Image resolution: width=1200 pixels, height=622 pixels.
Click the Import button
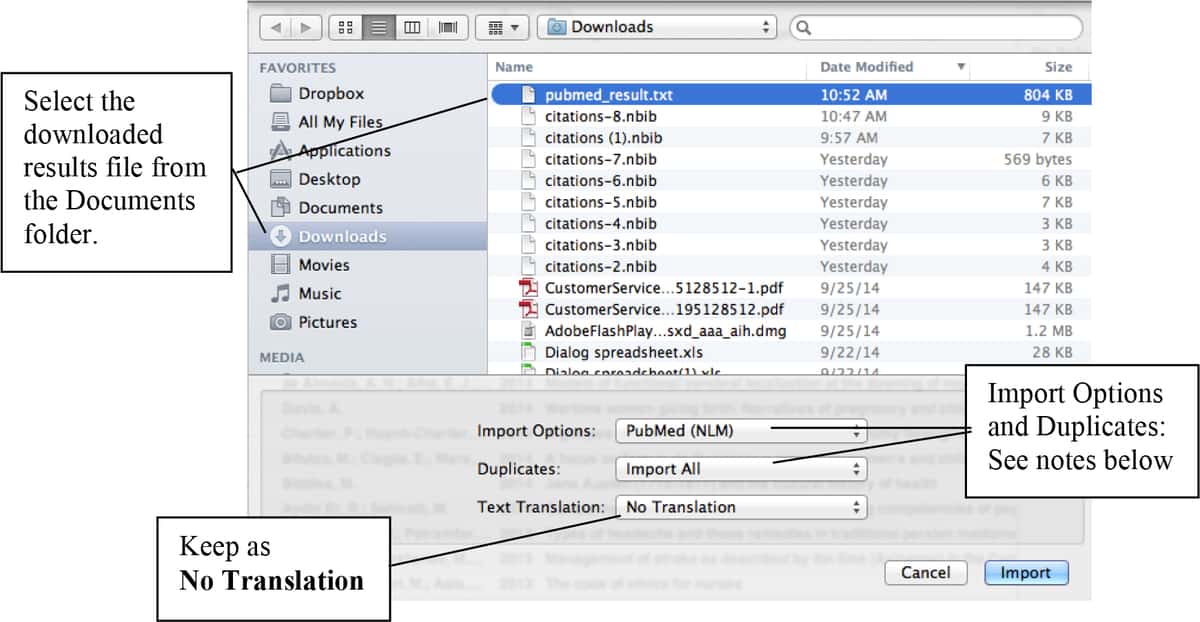coord(1027,573)
